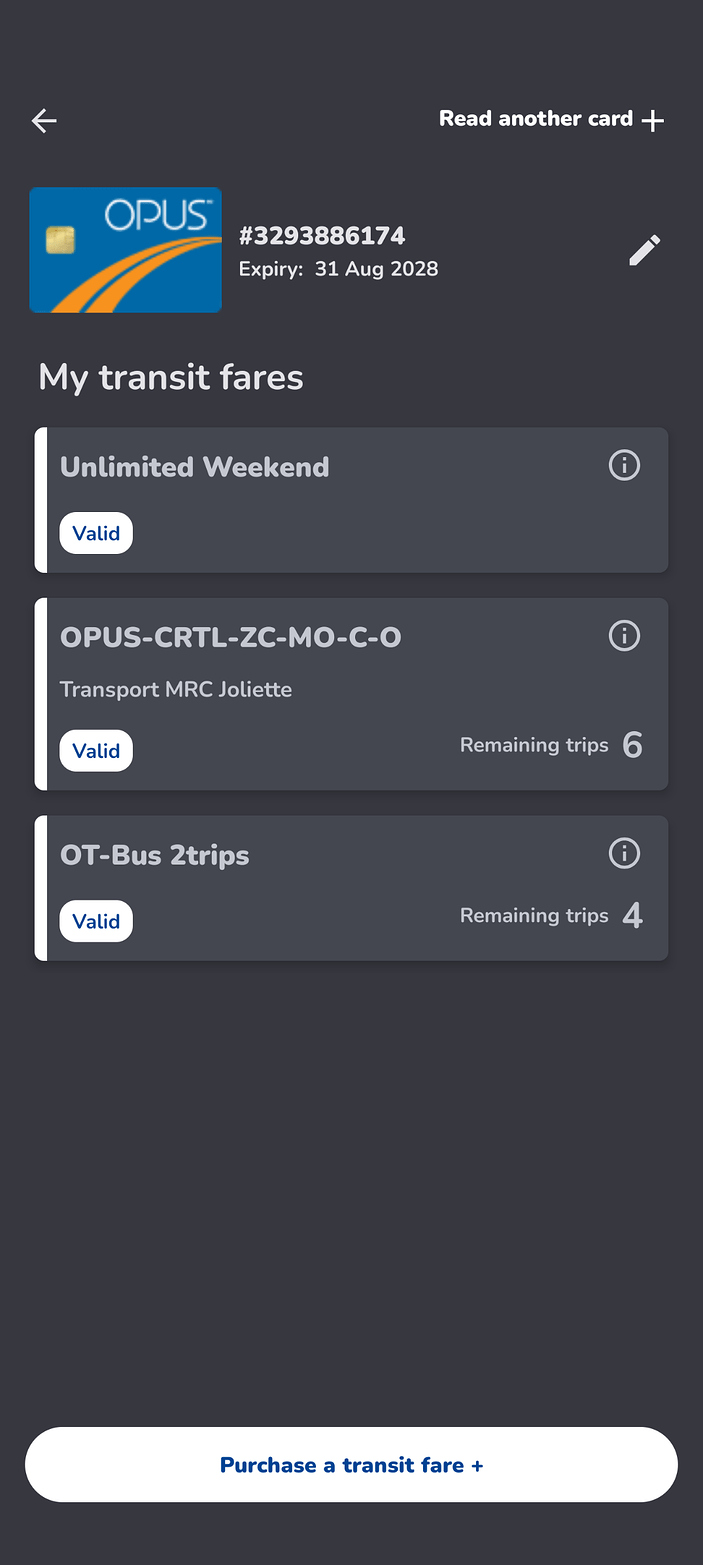The height and width of the screenshot is (1565, 703).
Task: Tap the Valid badge under Unlimited Weekend
Action: click(x=96, y=533)
